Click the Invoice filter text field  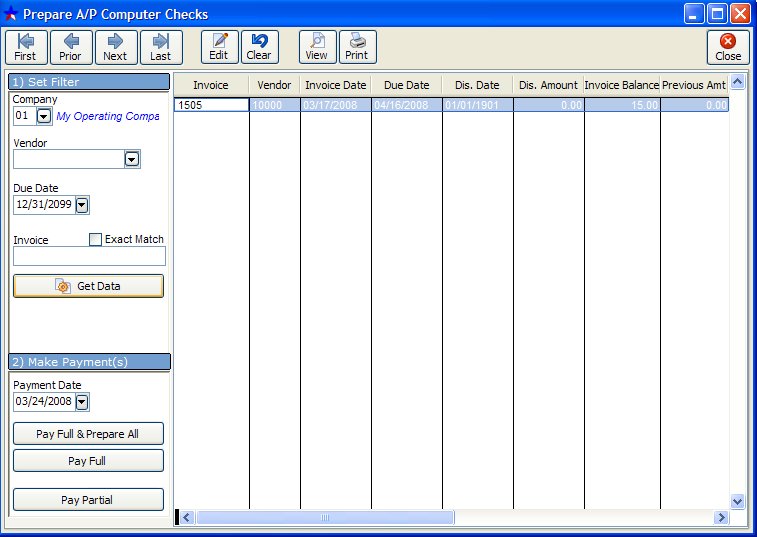click(89, 256)
